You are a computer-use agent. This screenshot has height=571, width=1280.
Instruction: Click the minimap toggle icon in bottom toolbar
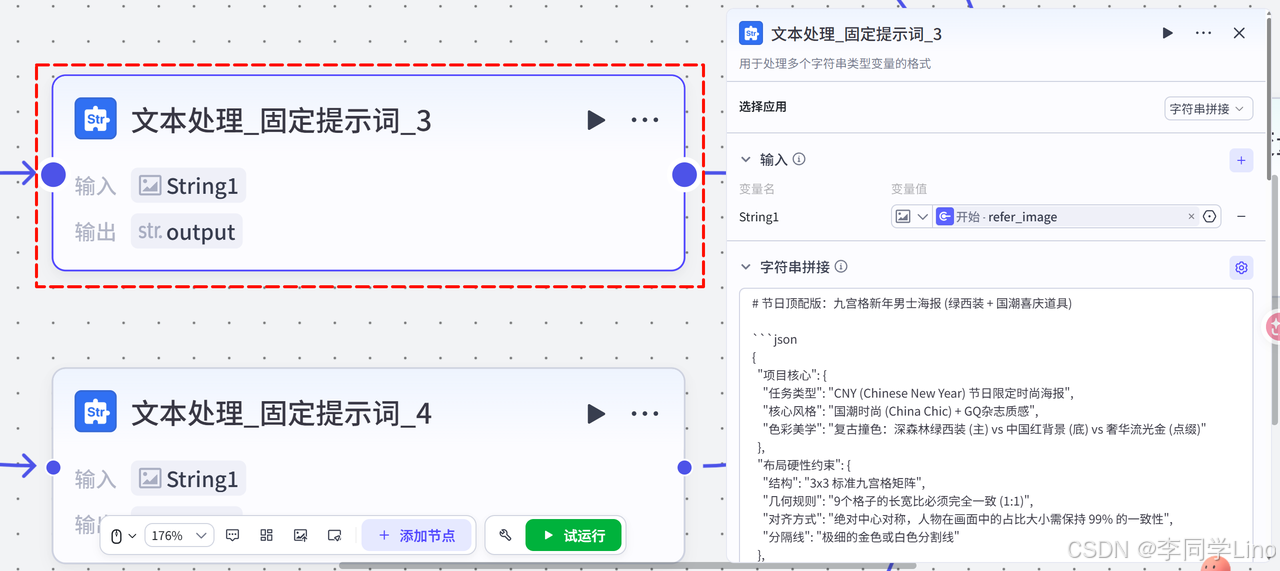coord(335,536)
